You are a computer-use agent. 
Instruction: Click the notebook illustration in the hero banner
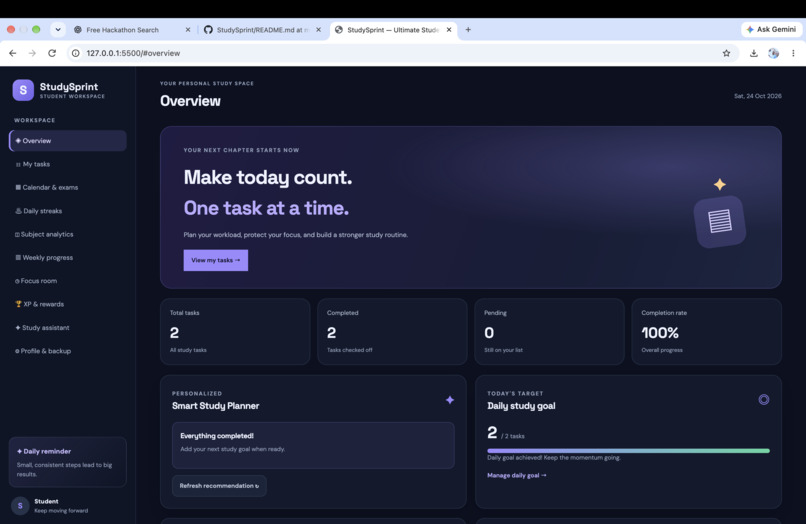tap(720, 222)
